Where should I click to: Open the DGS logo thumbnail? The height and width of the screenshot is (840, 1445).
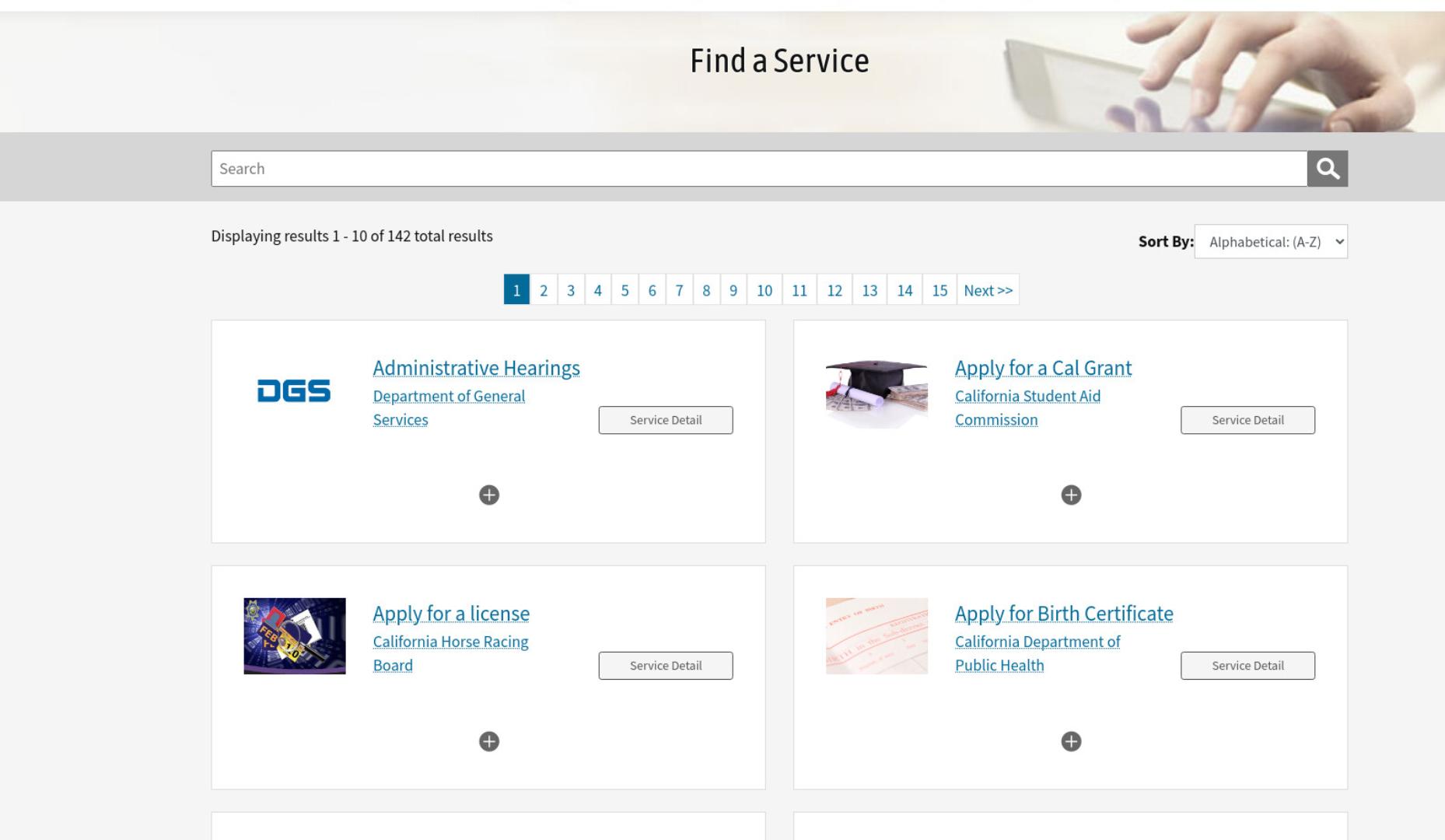(294, 390)
